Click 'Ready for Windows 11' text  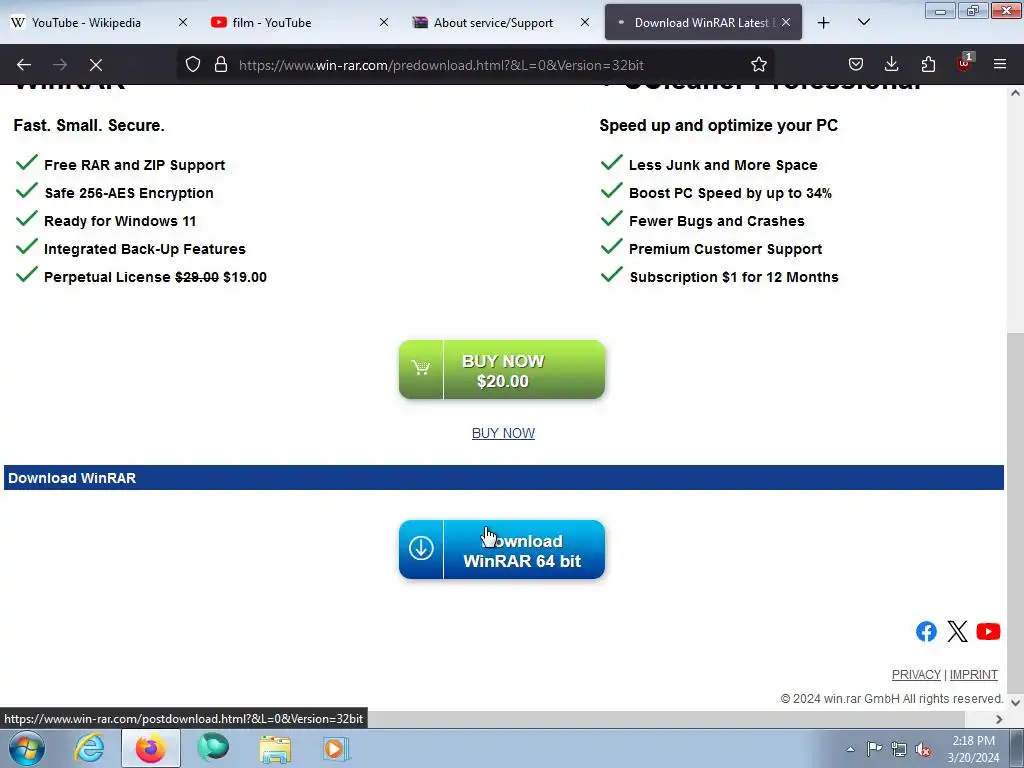point(120,221)
